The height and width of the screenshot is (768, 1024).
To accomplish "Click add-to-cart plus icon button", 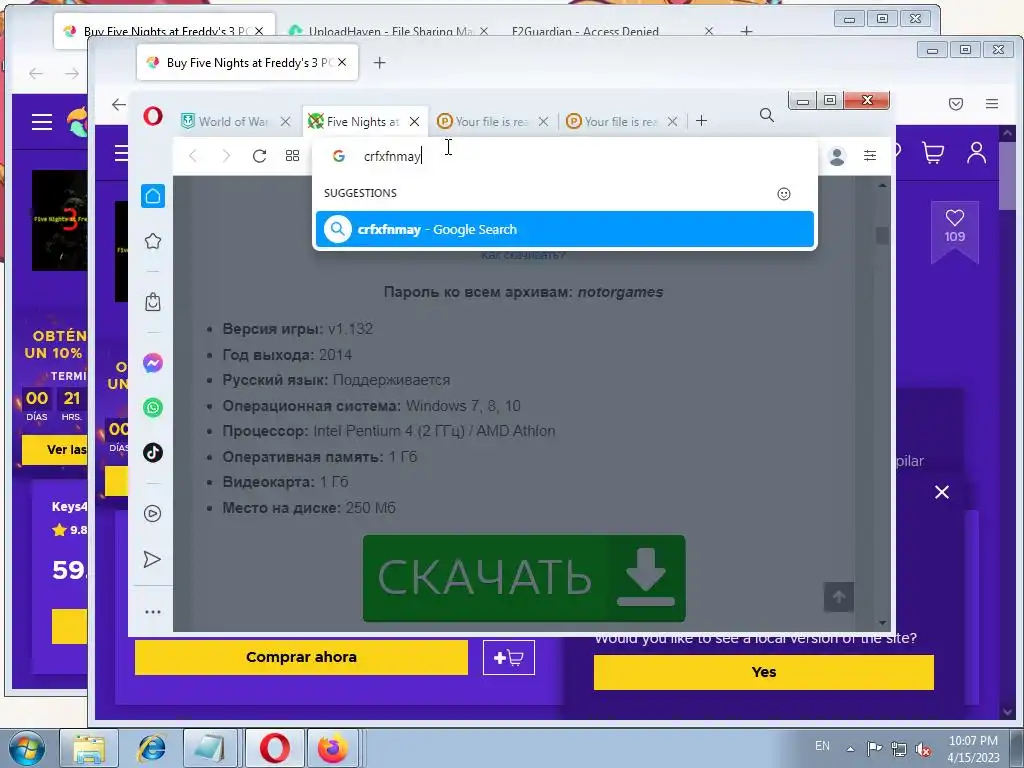I will [509, 658].
